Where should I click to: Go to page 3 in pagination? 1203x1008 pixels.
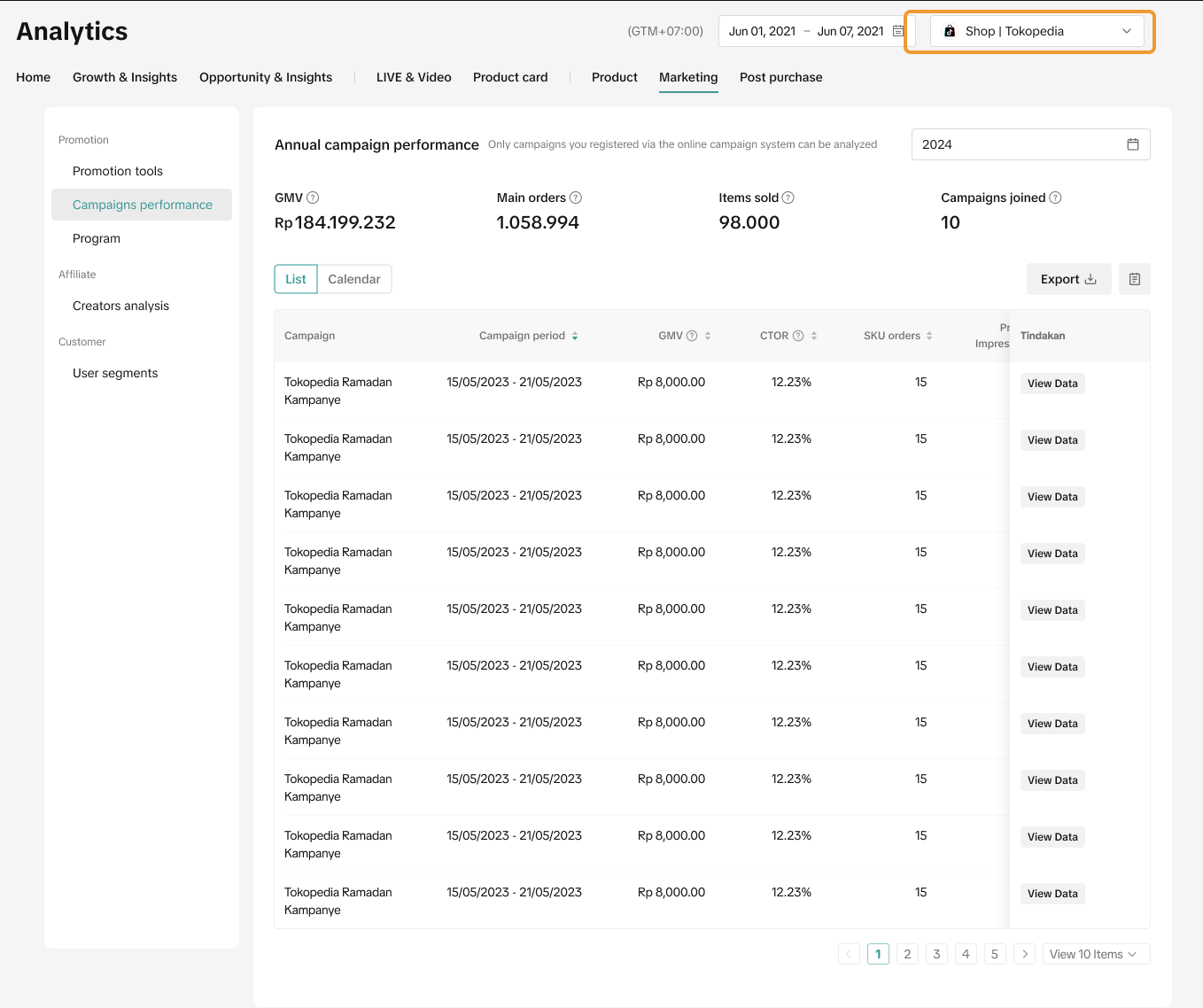tap(936, 954)
